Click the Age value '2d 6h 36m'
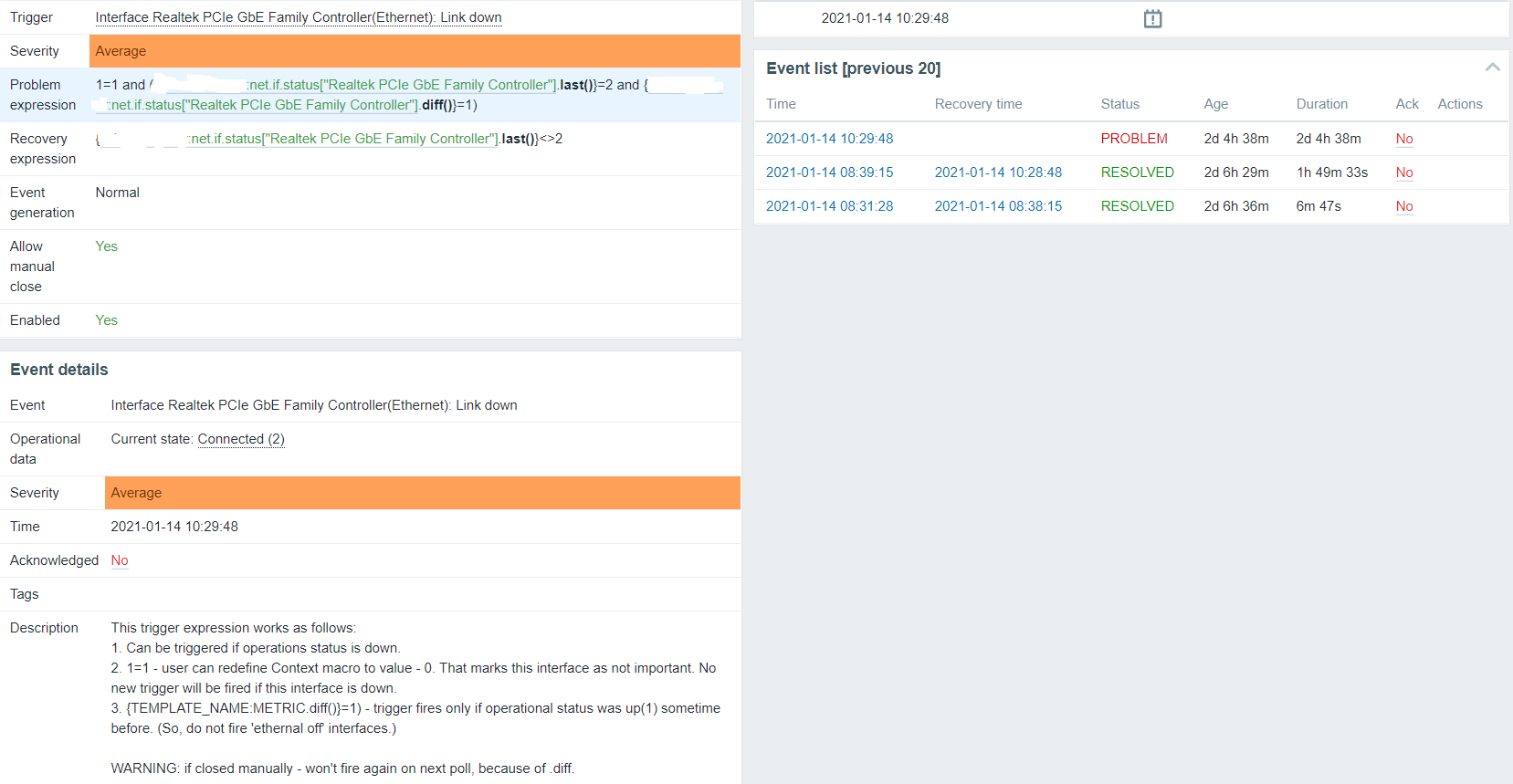 pos(1236,206)
